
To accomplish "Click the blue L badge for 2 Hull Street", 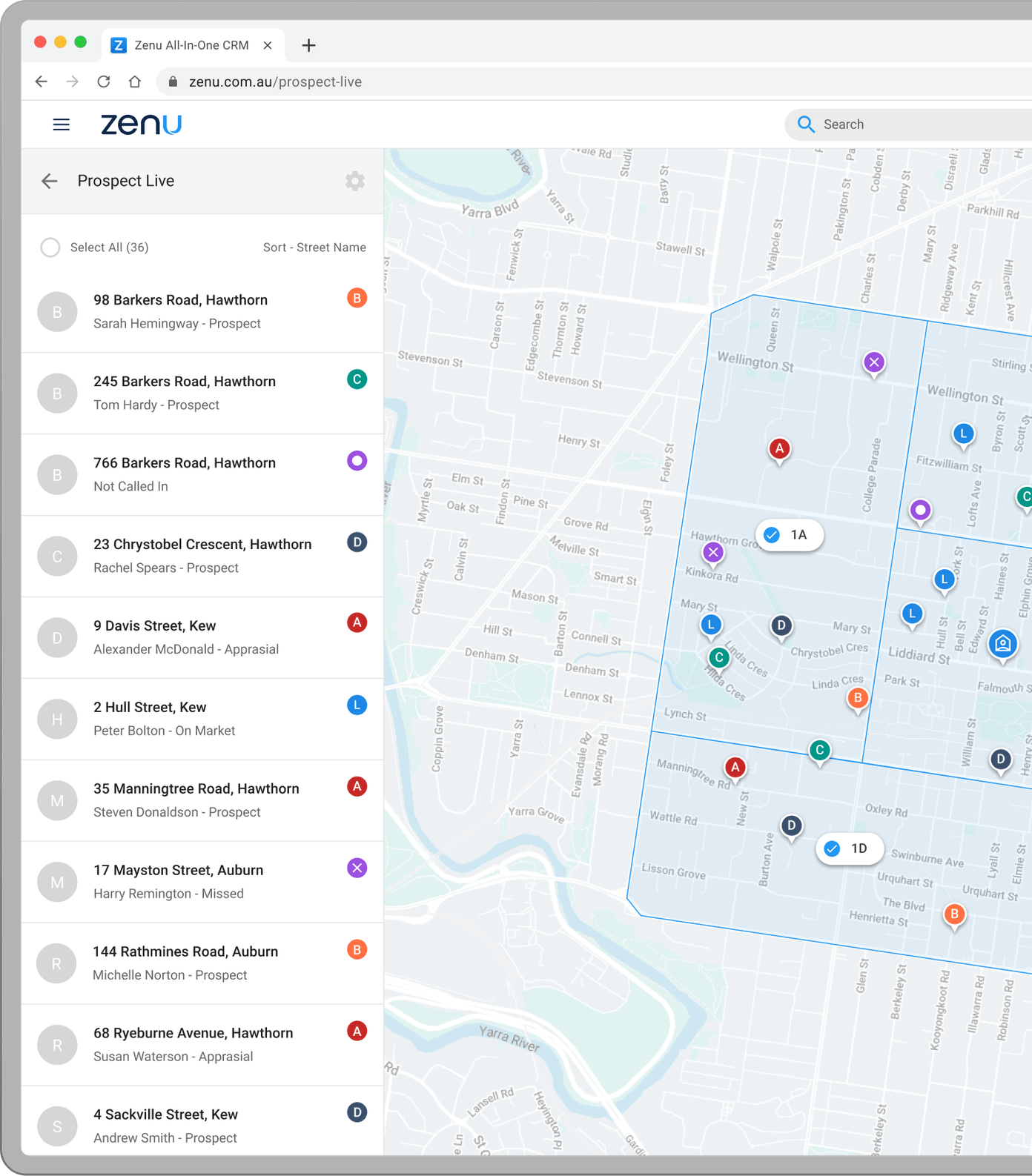I will pyautogui.click(x=357, y=705).
